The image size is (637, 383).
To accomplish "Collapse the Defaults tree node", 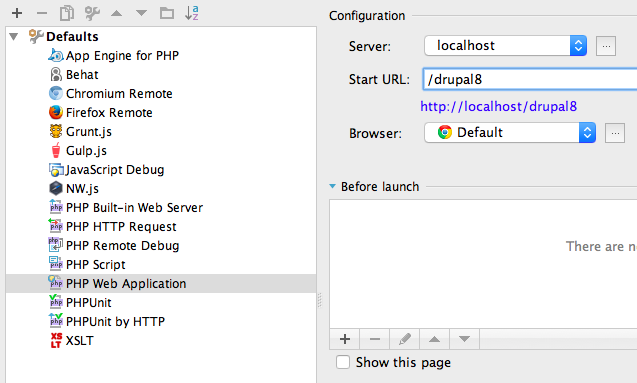I will [14, 37].
